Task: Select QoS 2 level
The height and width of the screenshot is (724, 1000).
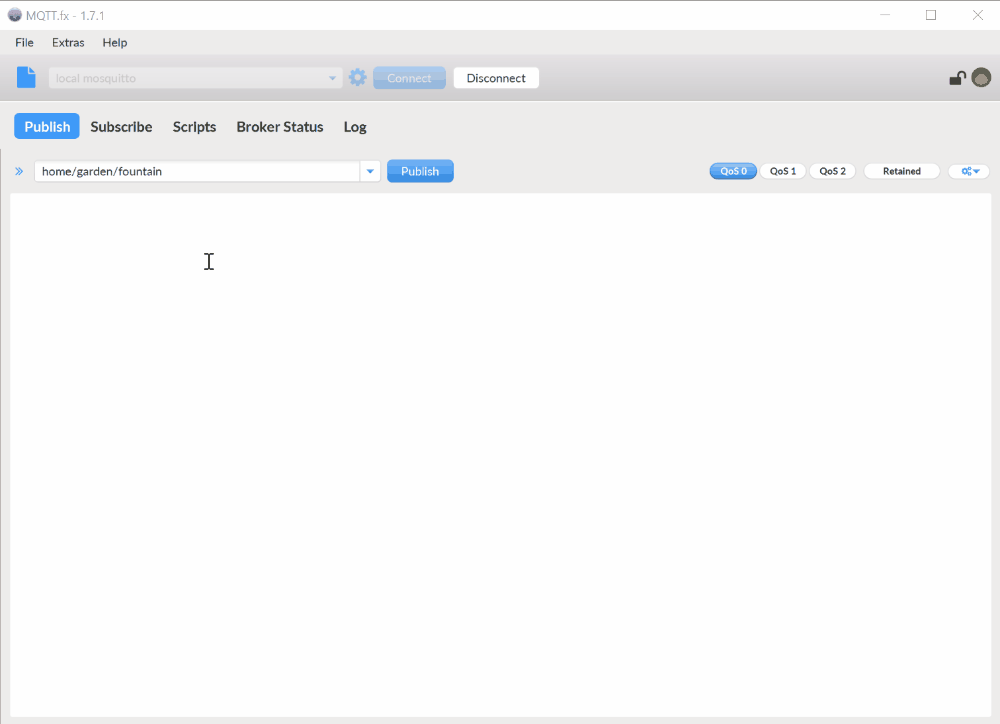Action: coord(832,171)
